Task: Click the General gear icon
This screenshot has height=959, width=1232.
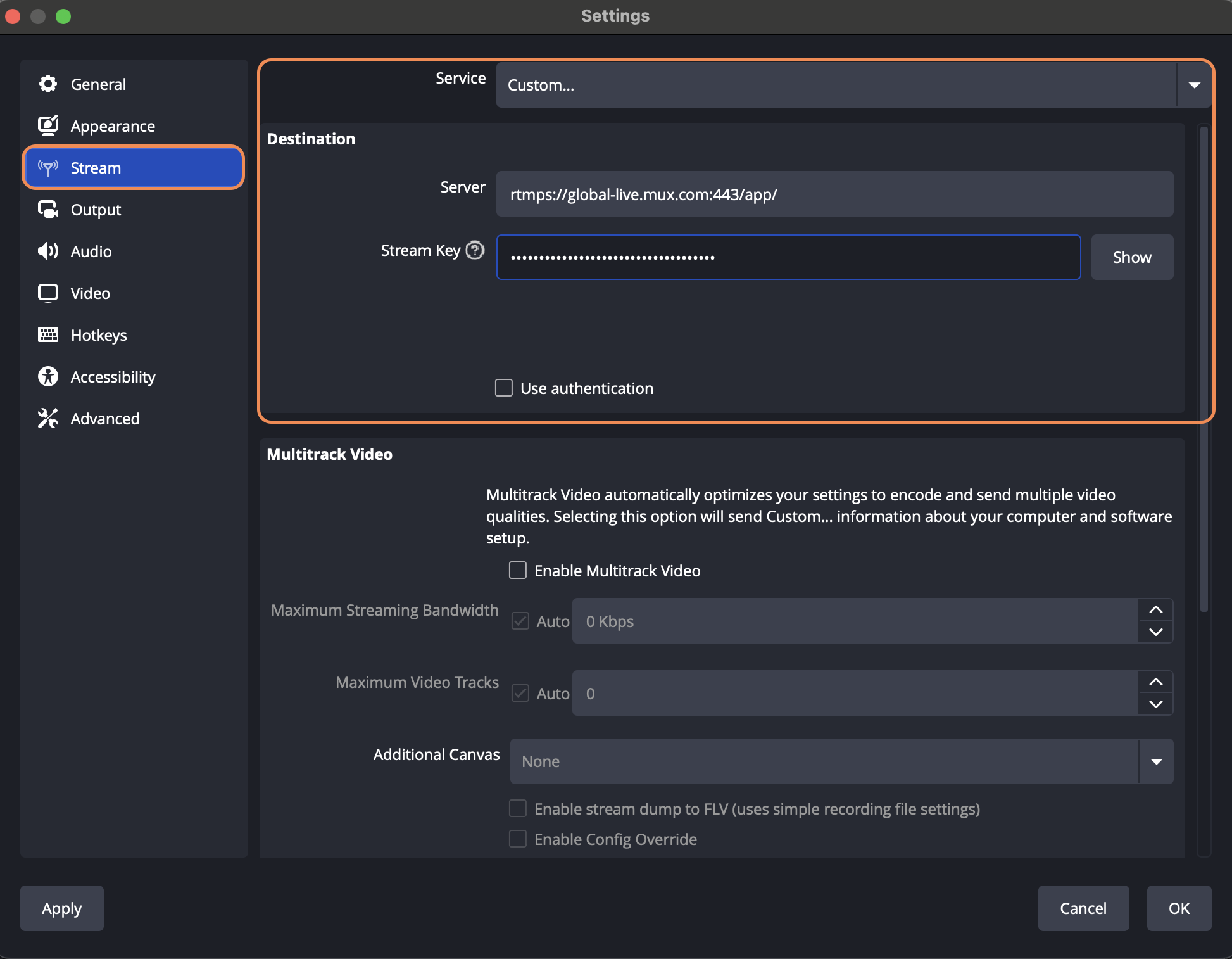Action: tap(48, 84)
